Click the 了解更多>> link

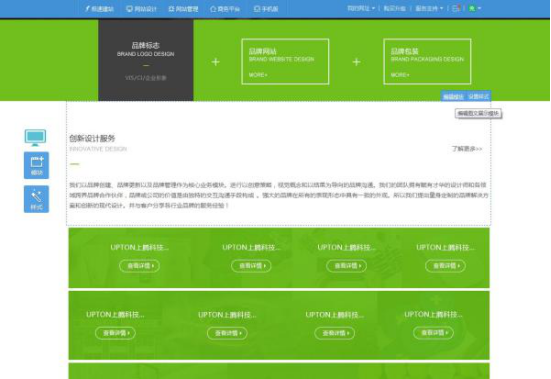467,149
